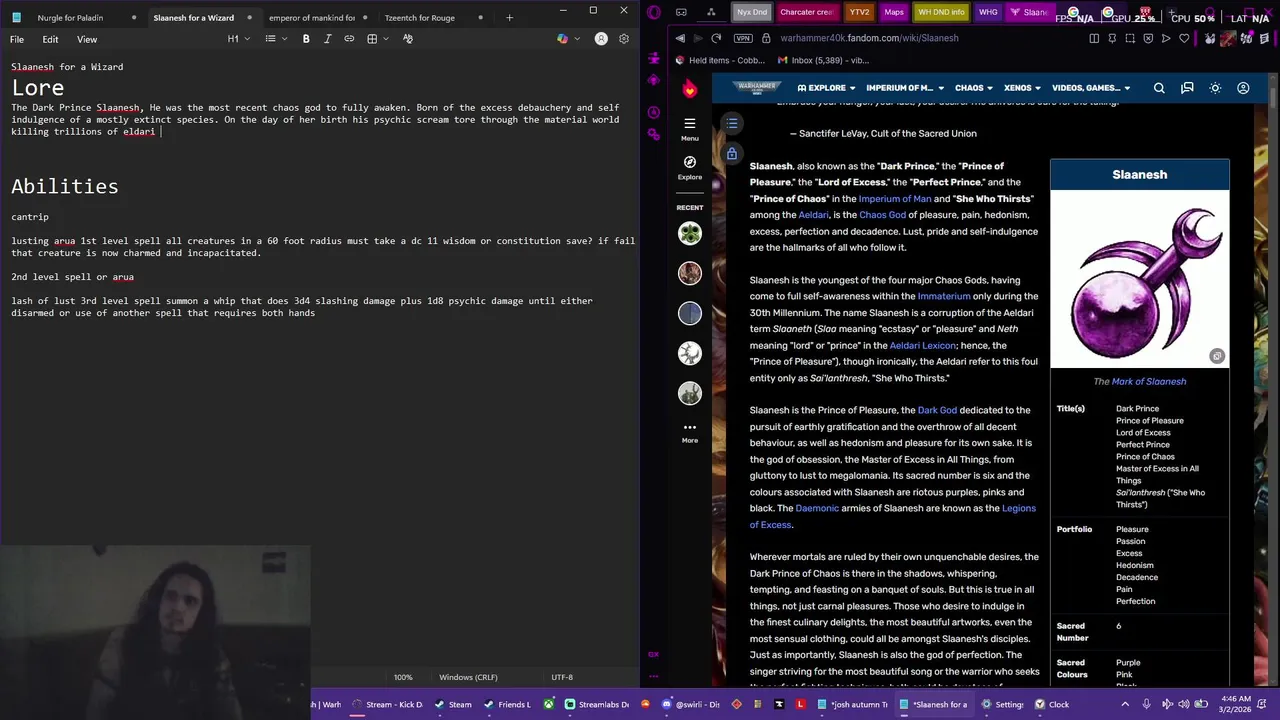Open the account profile icon in Notepad
Viewport: 1280px width, 720px height.
(601, 39)
